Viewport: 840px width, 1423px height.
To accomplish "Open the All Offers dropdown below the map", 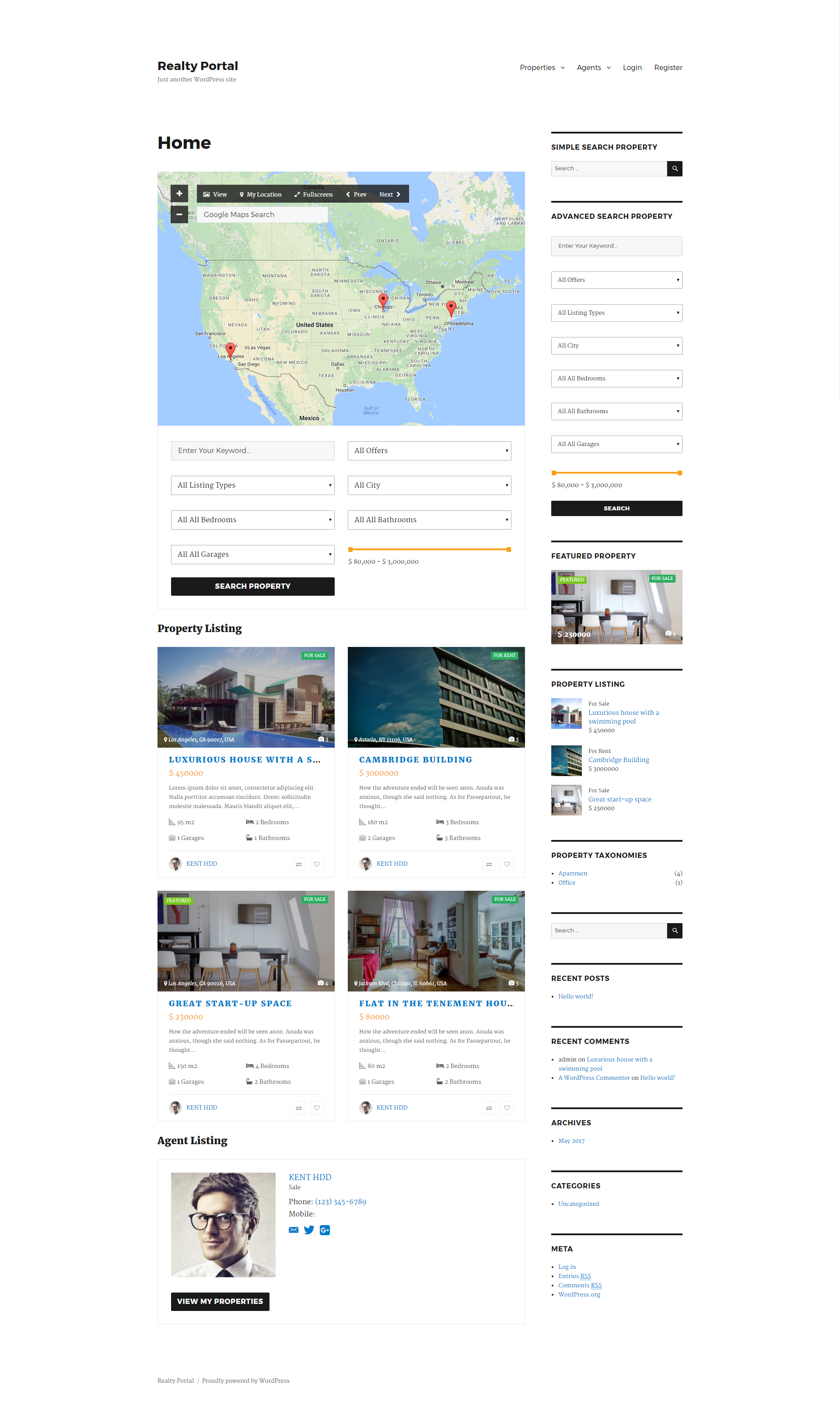I will click(429, 451).
